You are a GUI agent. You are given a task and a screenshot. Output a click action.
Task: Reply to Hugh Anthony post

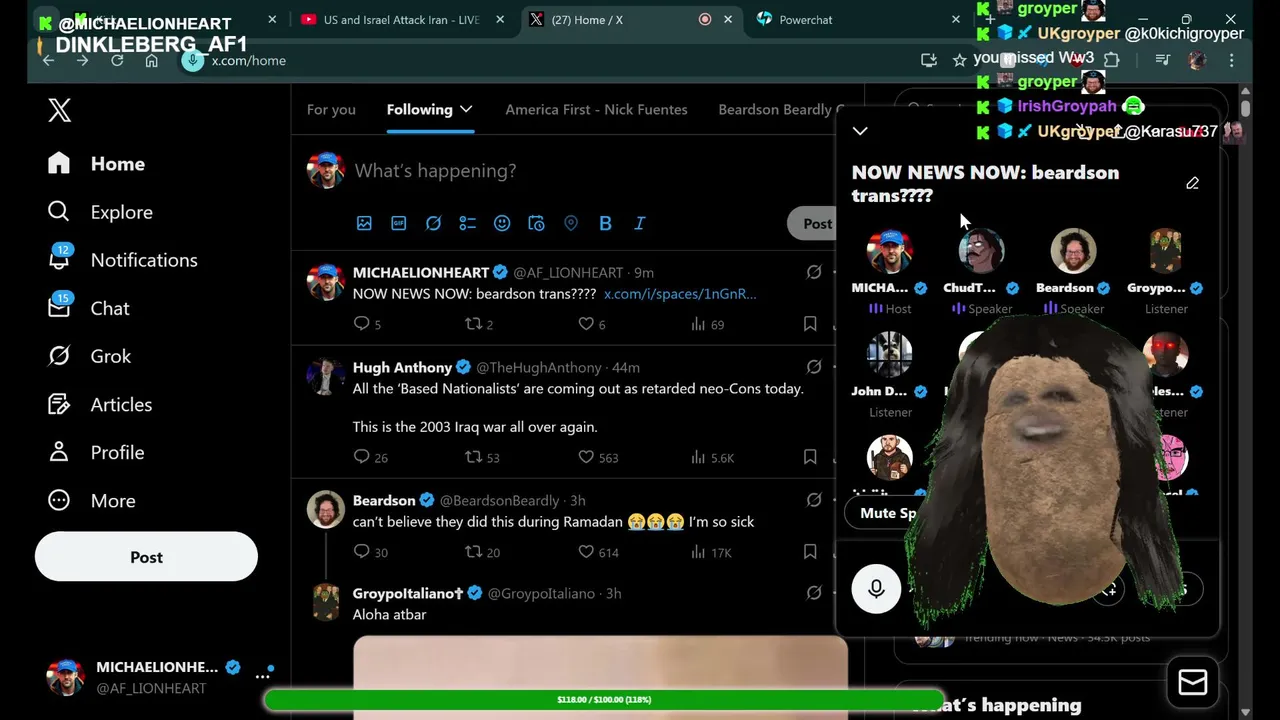370,457
